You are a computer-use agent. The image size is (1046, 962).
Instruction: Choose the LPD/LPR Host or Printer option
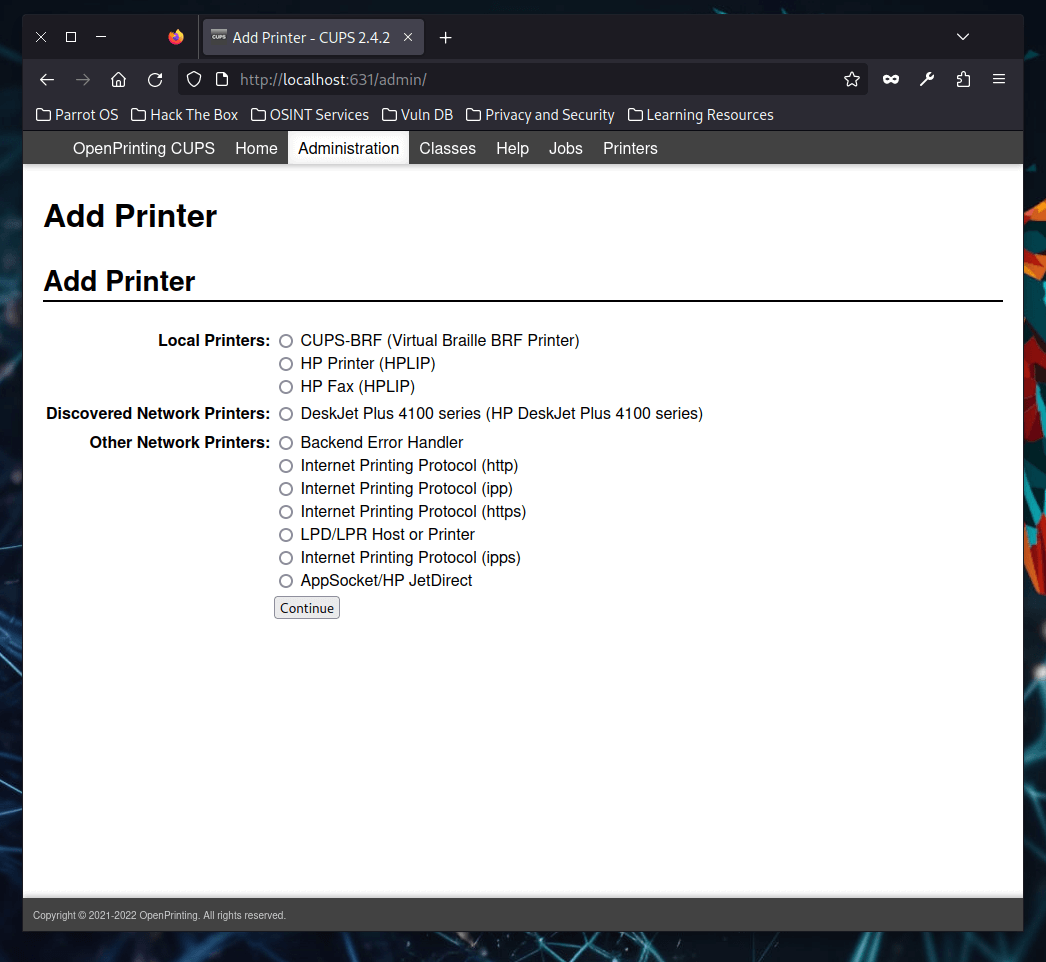[286, 534]
